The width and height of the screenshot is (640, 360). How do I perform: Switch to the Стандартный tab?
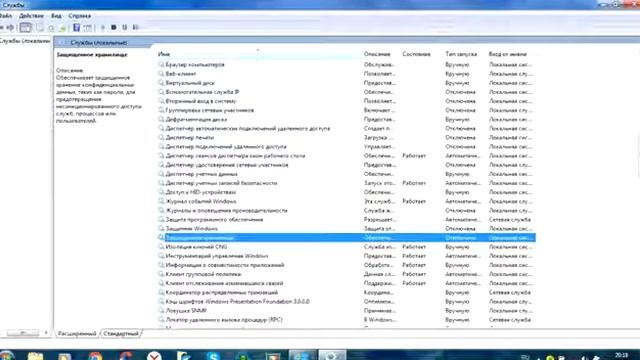[121, 333]
